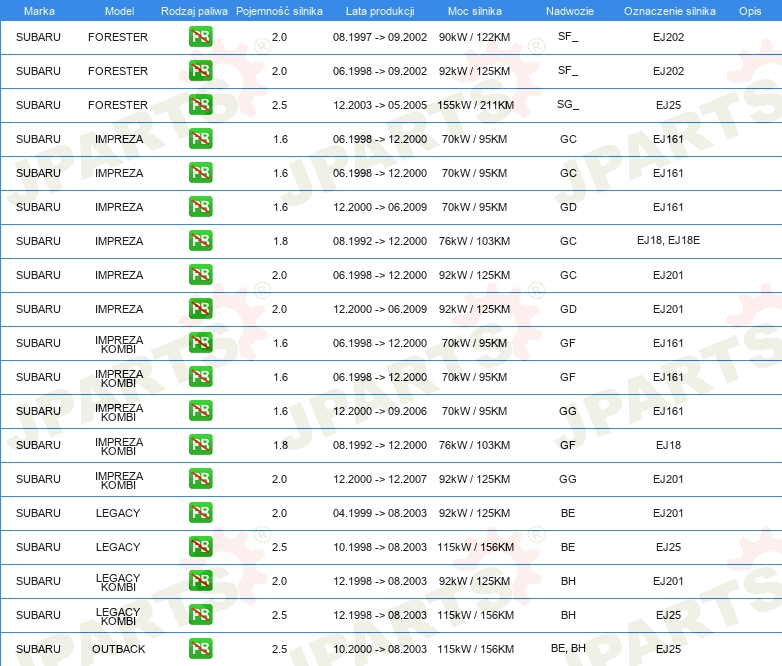Click the Pojemność silnika column header
This screenshot has height=666, width=782.
279,11
